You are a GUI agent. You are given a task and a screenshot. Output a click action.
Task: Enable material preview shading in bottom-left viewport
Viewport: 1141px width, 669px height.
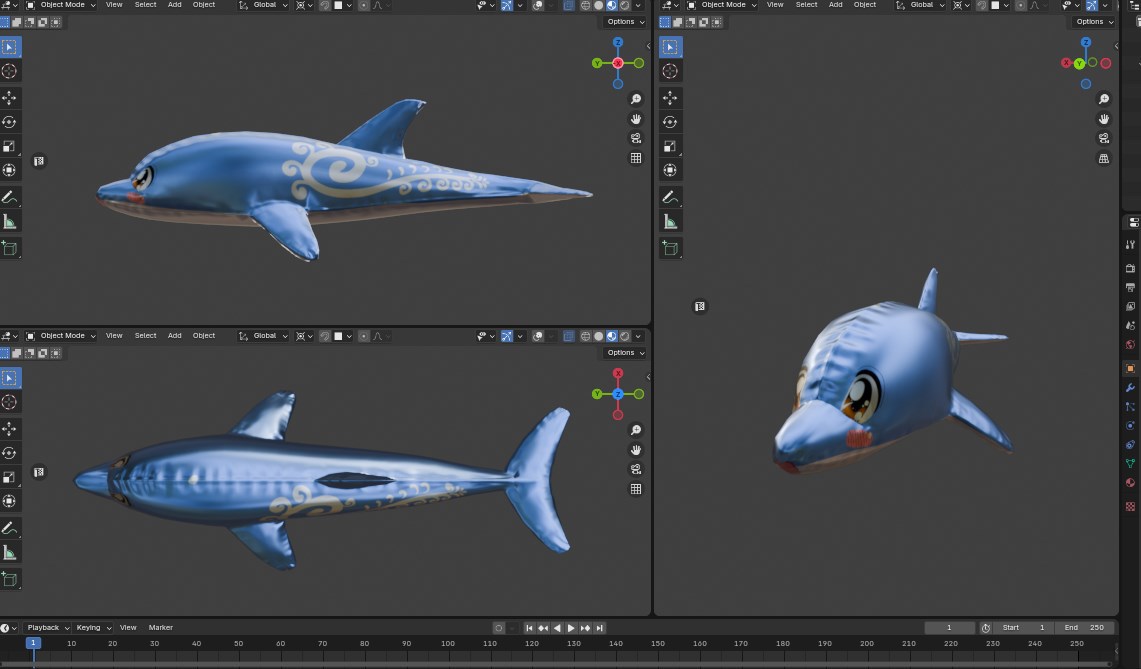tap(612, 336)
